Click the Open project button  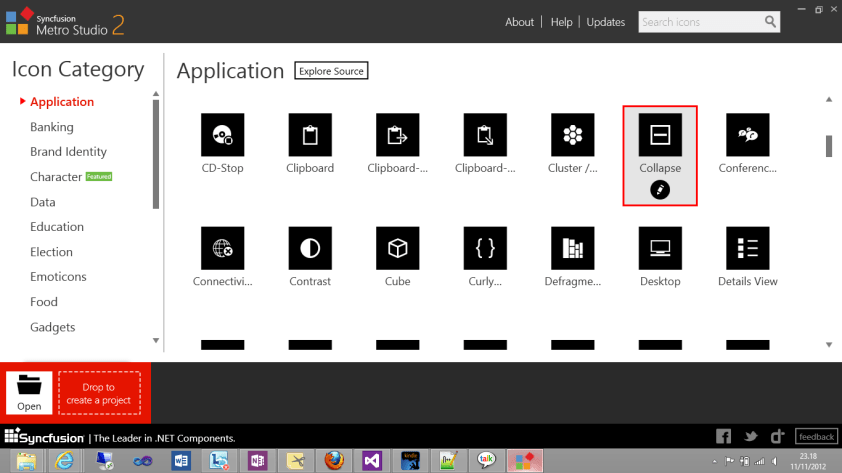(29, 393)
